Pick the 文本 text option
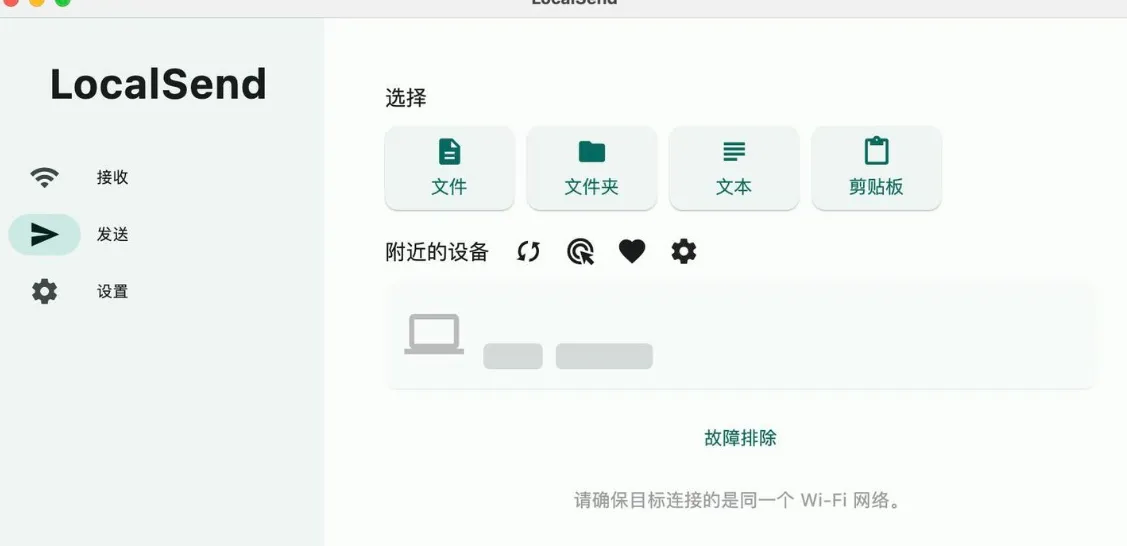This screenshot has width=1127, height=546. point(734,168)
